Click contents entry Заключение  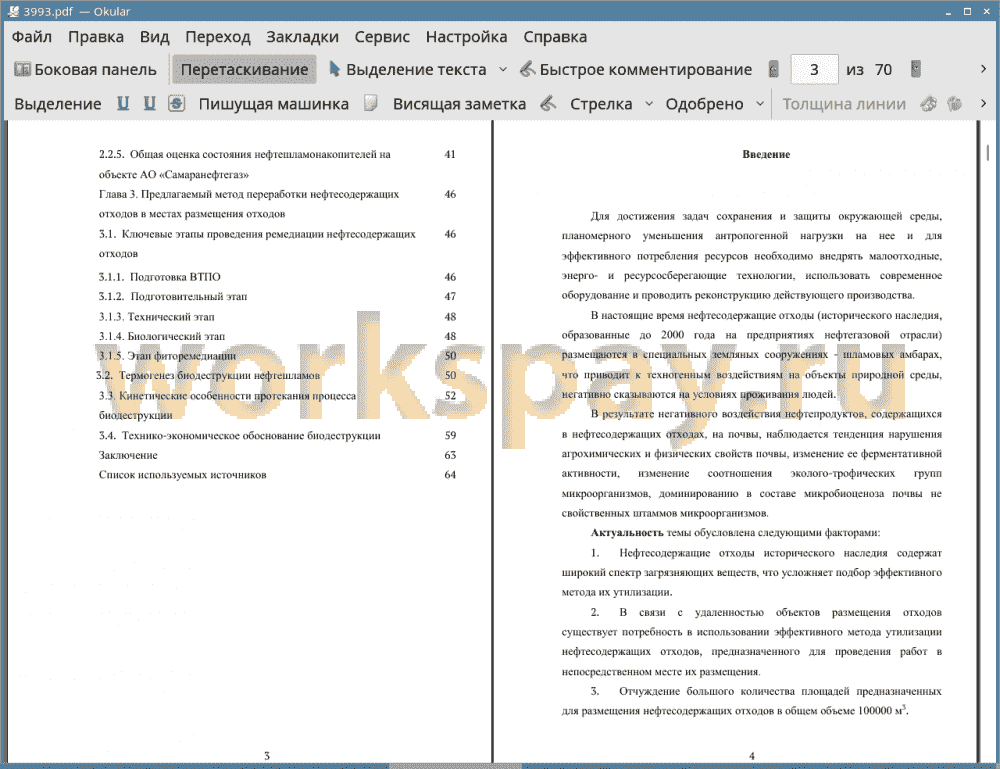(x=128, y=455)
